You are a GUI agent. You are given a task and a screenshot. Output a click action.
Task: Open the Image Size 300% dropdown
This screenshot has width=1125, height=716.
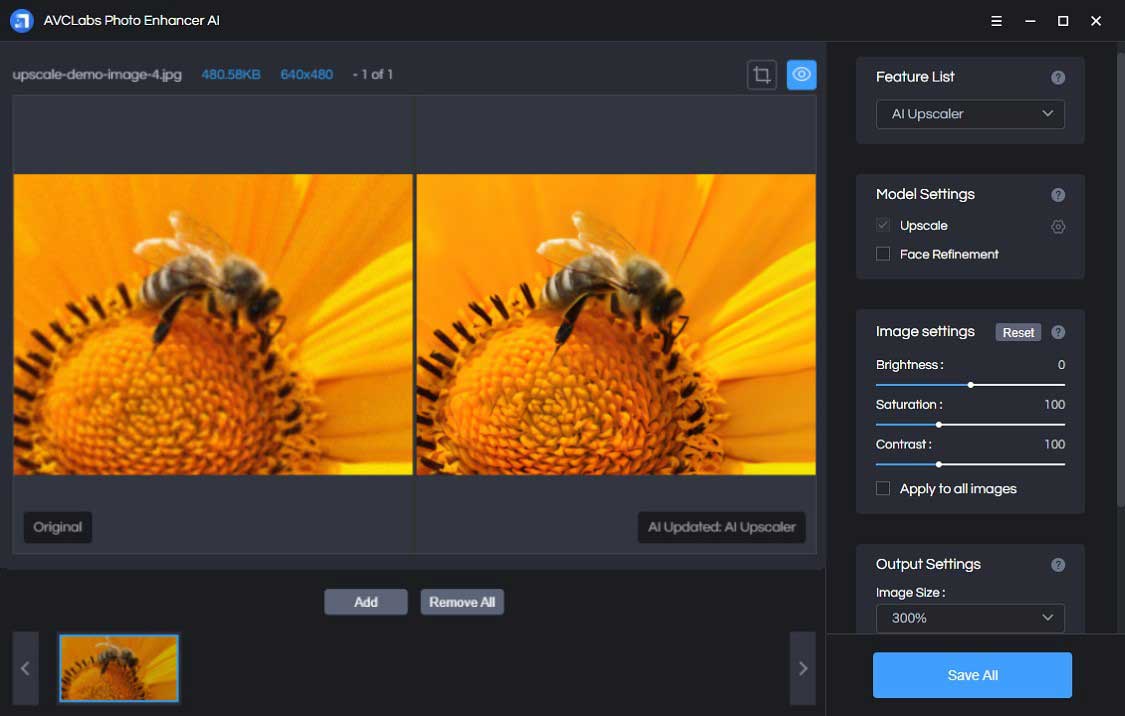[x=970, y=618]
